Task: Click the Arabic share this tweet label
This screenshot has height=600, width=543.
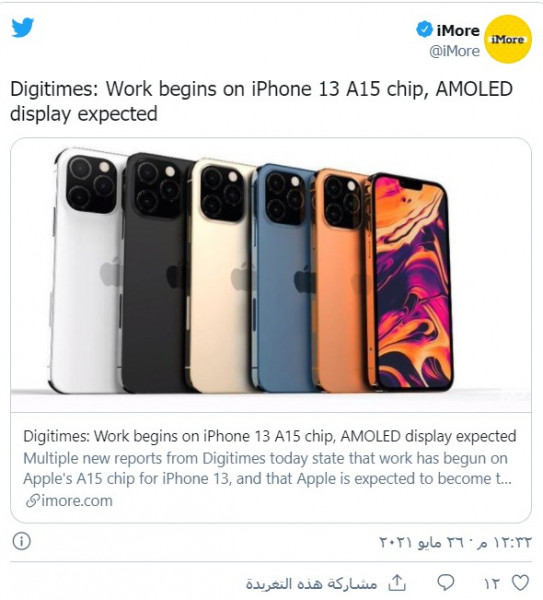Action: (x=311, y=584)
